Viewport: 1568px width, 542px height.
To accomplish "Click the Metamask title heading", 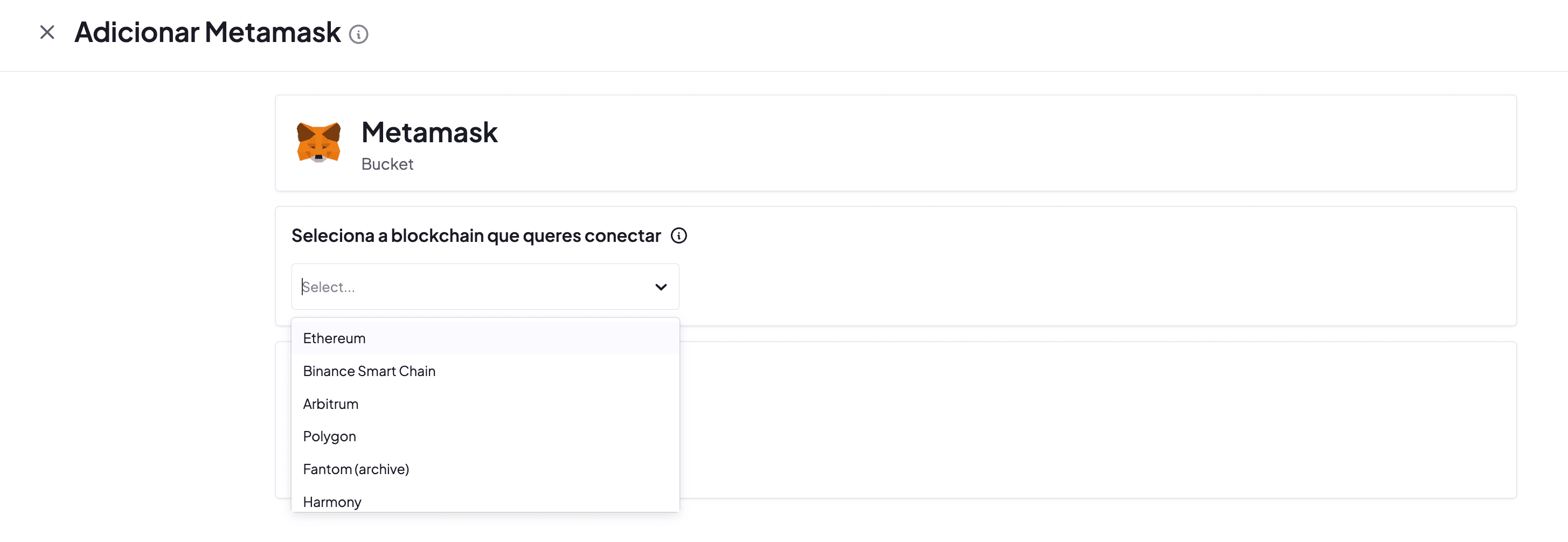I will point(429,132).
